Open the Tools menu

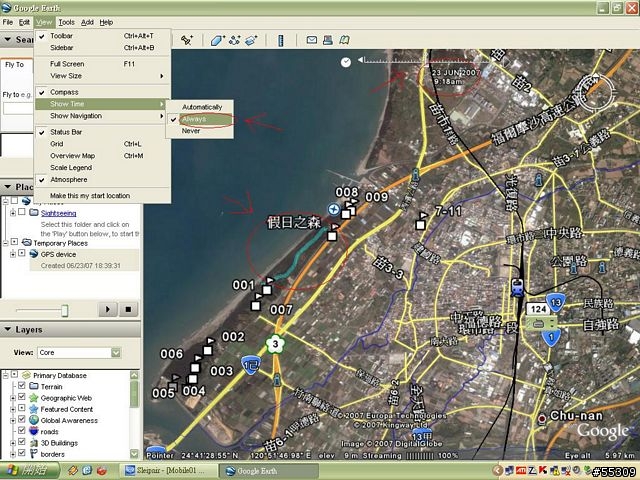pyautogui.click(x=66, y=22)
